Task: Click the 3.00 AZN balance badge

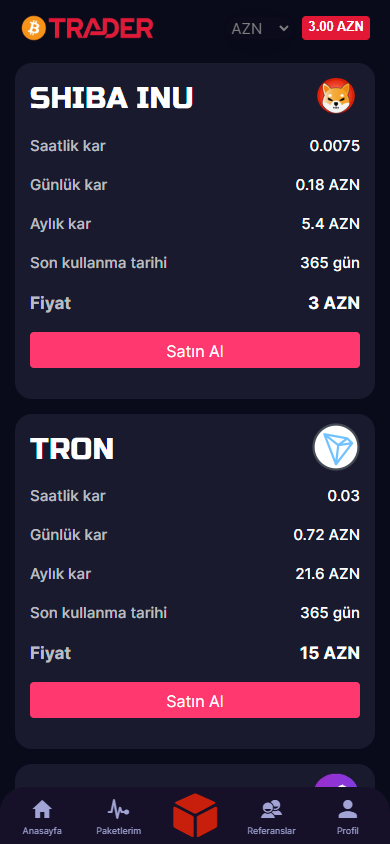Action: 336,28
